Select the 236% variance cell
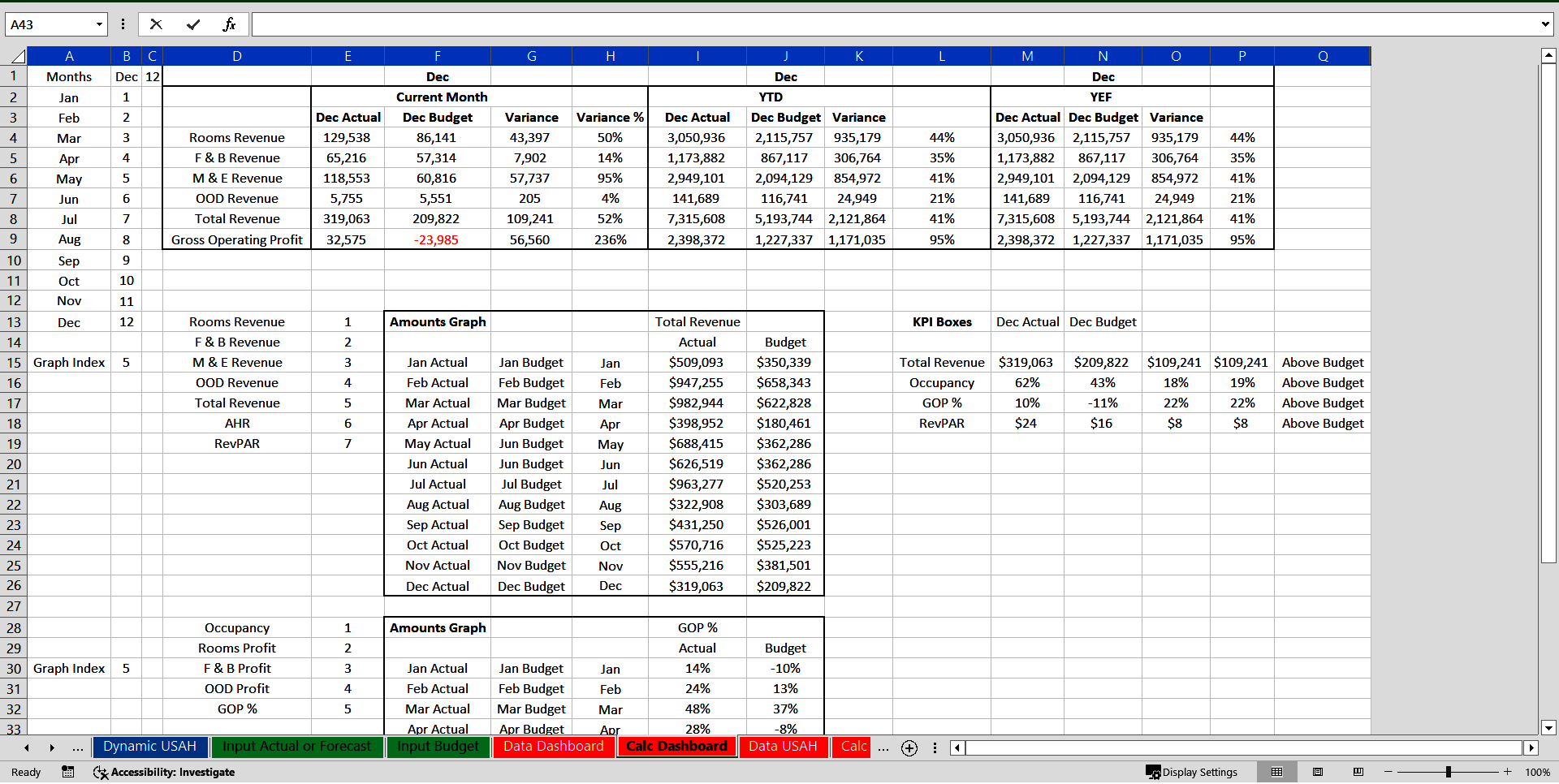Screen dimensions: 1559x784 tap(610, 240)
